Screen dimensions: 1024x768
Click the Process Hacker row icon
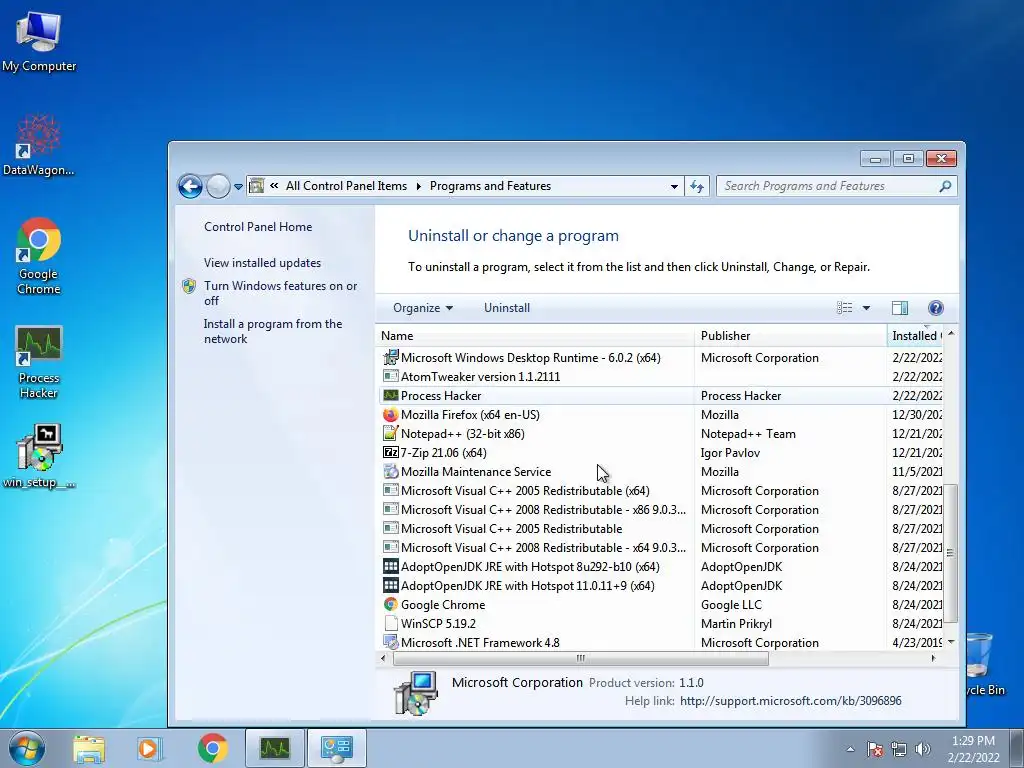click(x=391, y=395)
